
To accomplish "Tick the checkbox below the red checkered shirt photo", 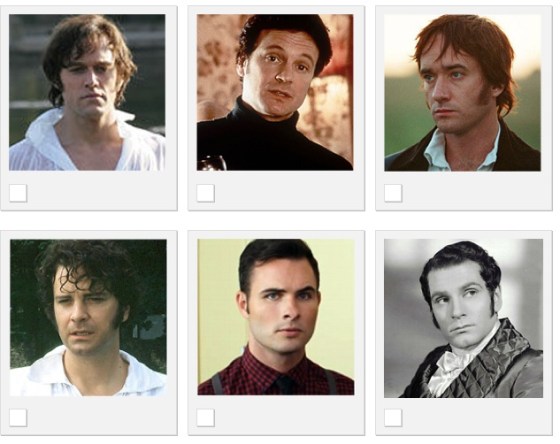I will tap(205, 418).
